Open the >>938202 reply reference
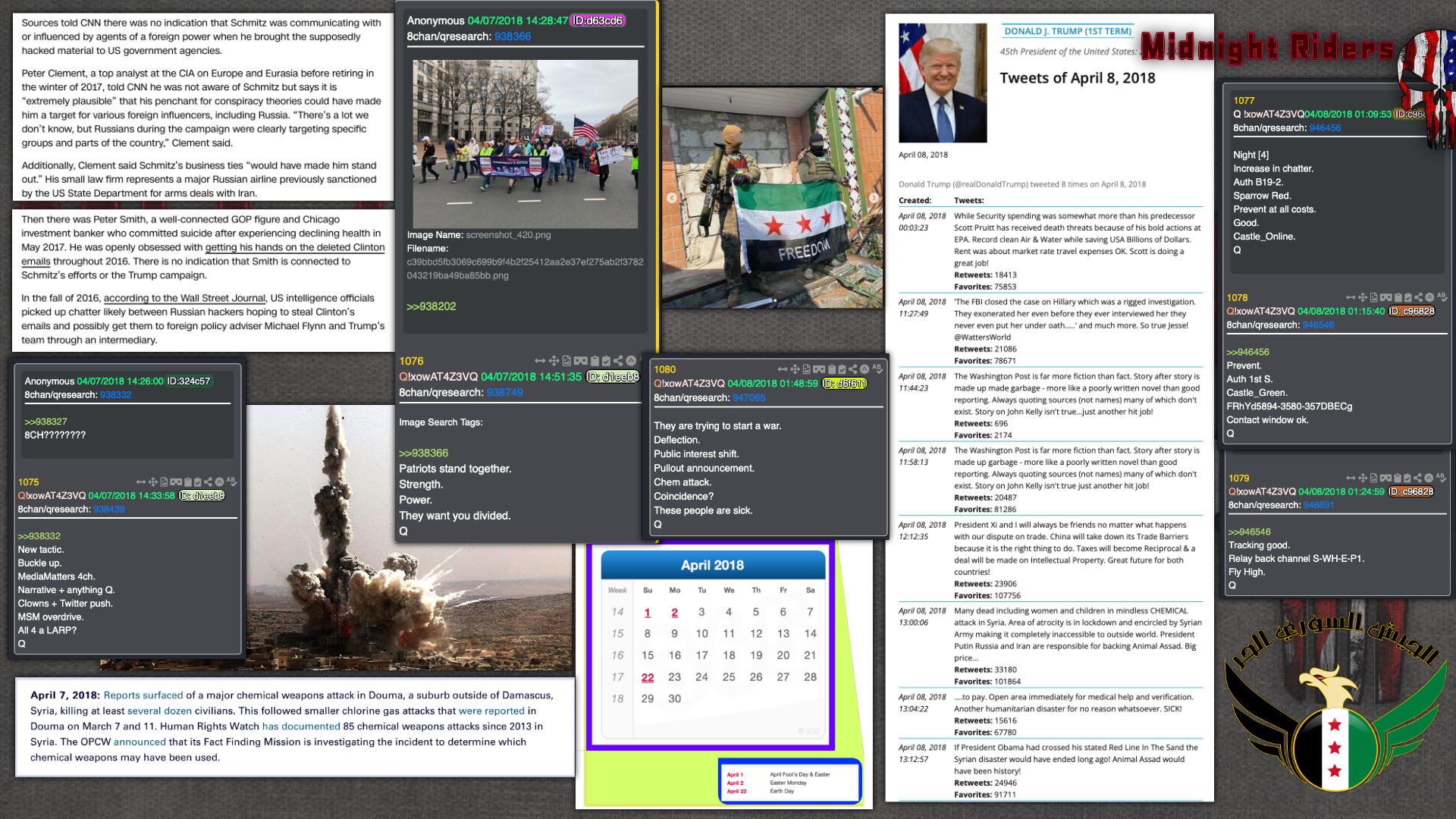The height and width of the screenshot is (819, 1456). (x=431, y=306)
